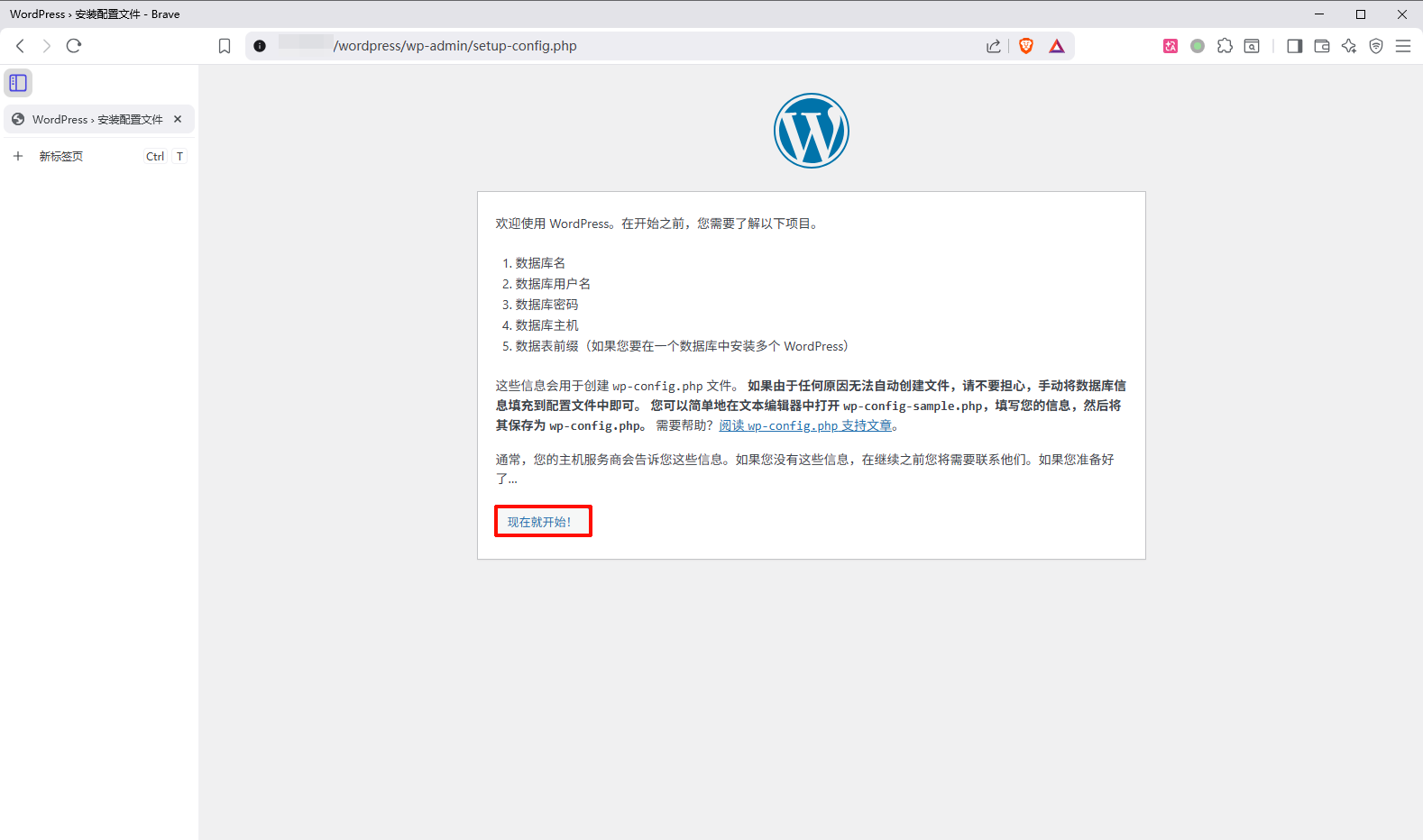Click the Brave VPN shield icon
This screenshot has height=840, width=1423.
[1376, 46]
